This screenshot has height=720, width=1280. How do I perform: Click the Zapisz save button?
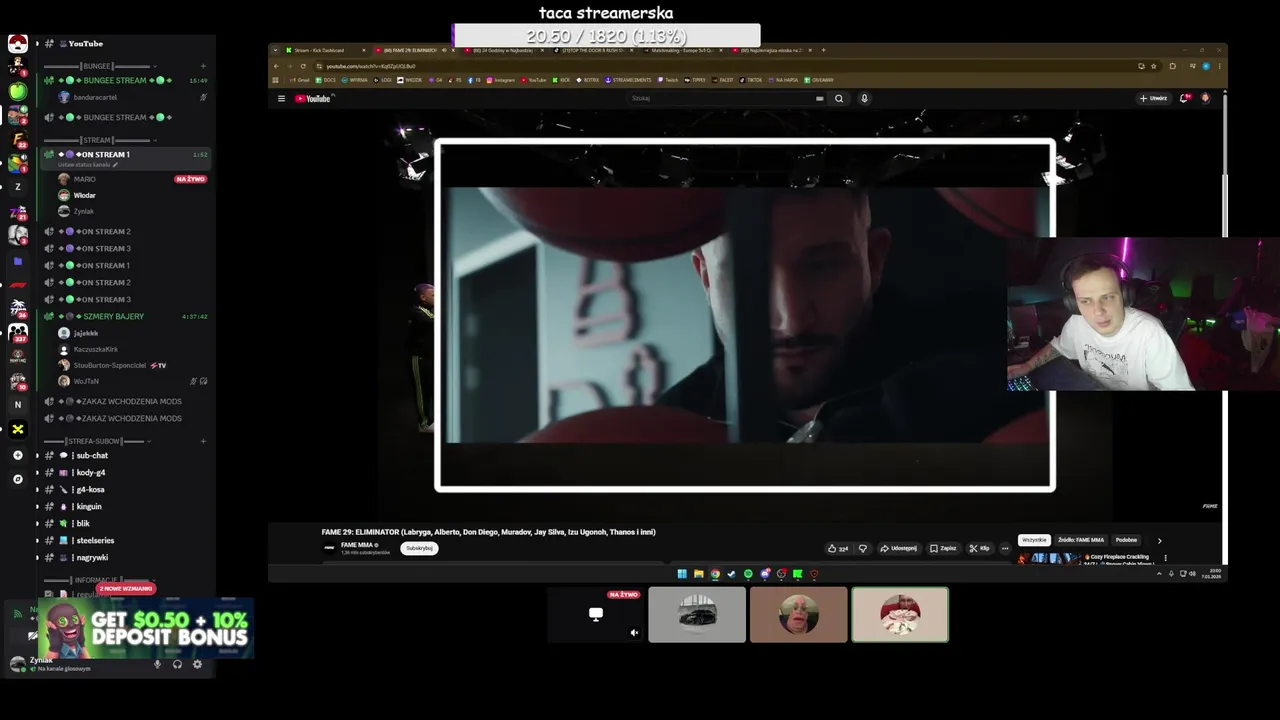[943, 548]
